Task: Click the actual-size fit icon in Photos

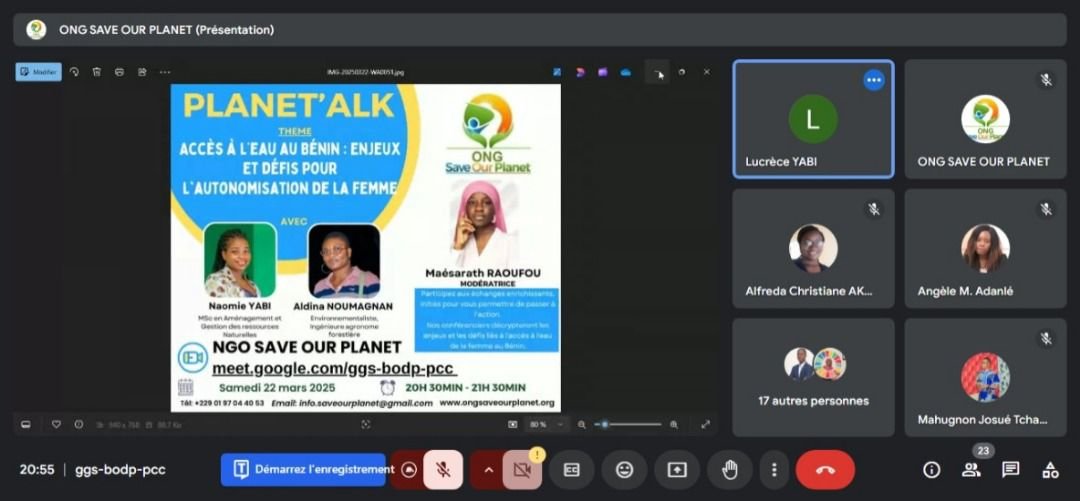Action: (512, 425)
